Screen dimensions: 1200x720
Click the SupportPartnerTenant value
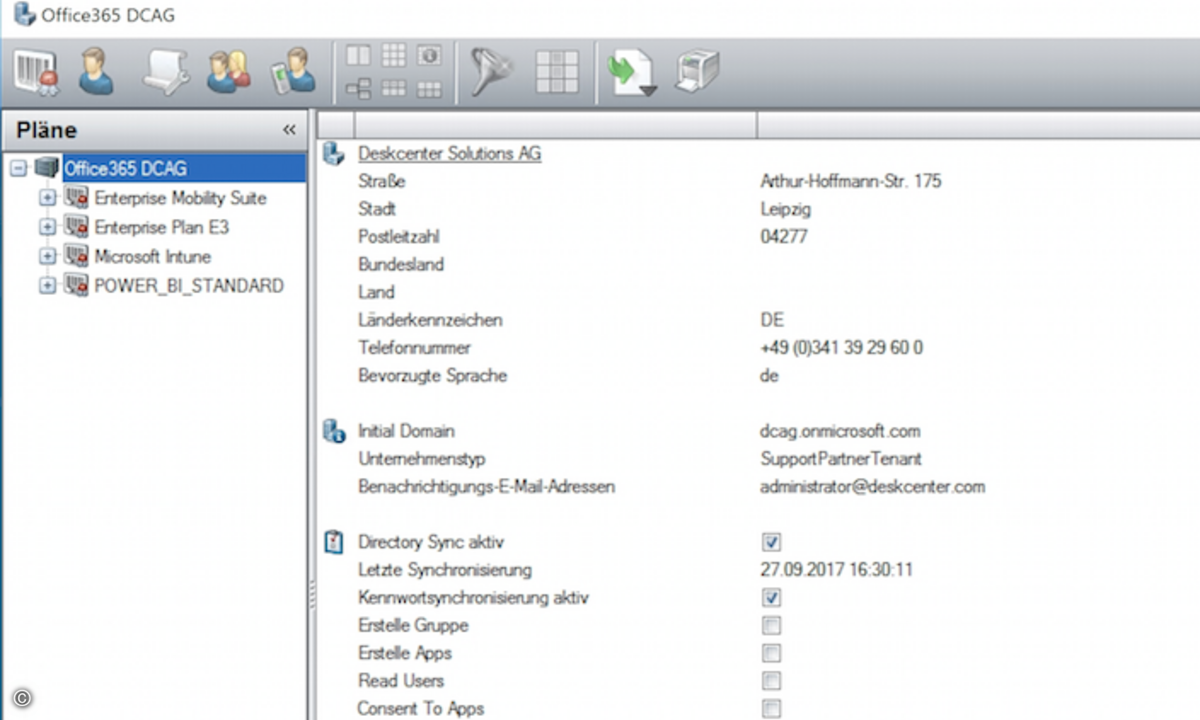coord(840,459)
